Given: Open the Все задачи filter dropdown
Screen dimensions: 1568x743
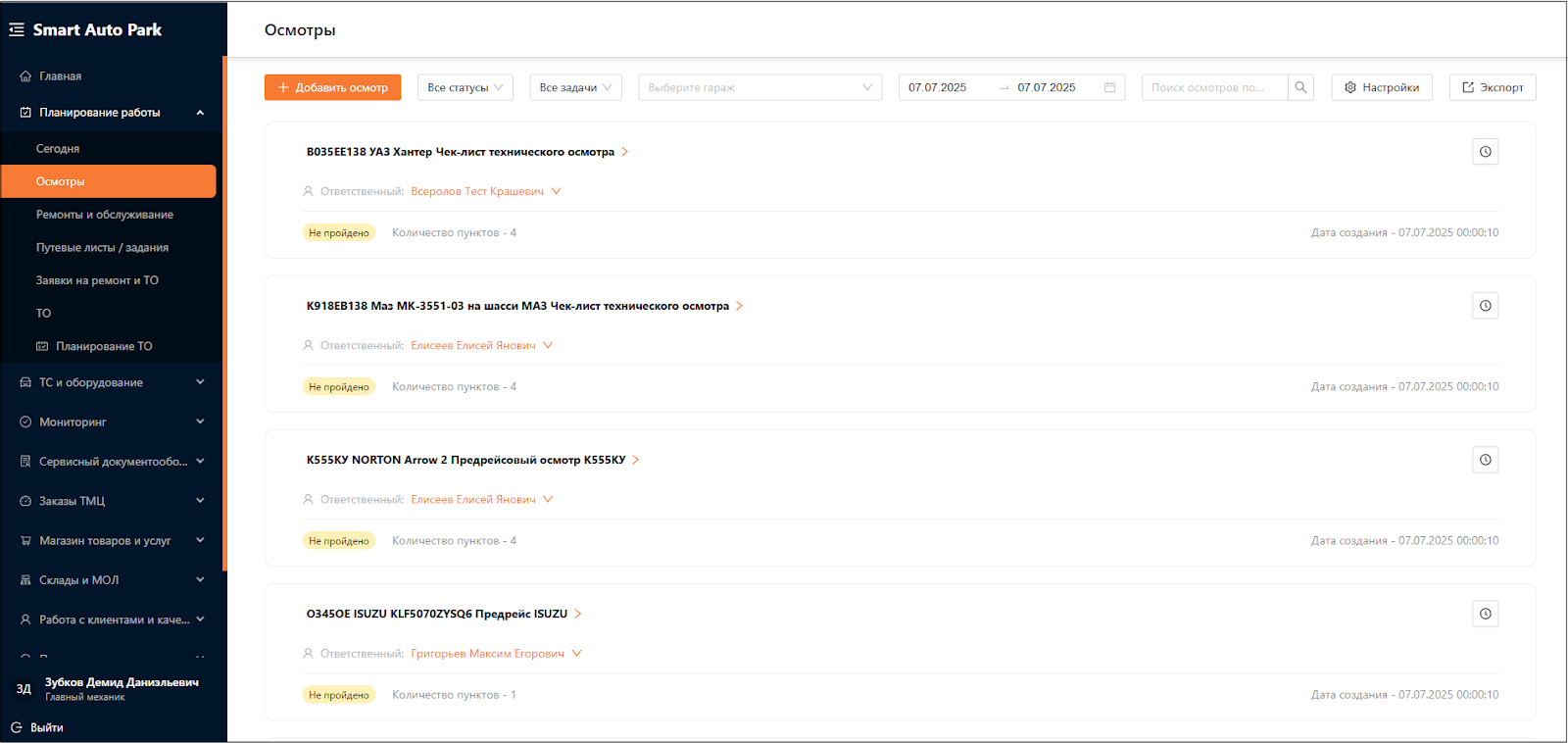Looking at the screenshot, I should point(575,87).
